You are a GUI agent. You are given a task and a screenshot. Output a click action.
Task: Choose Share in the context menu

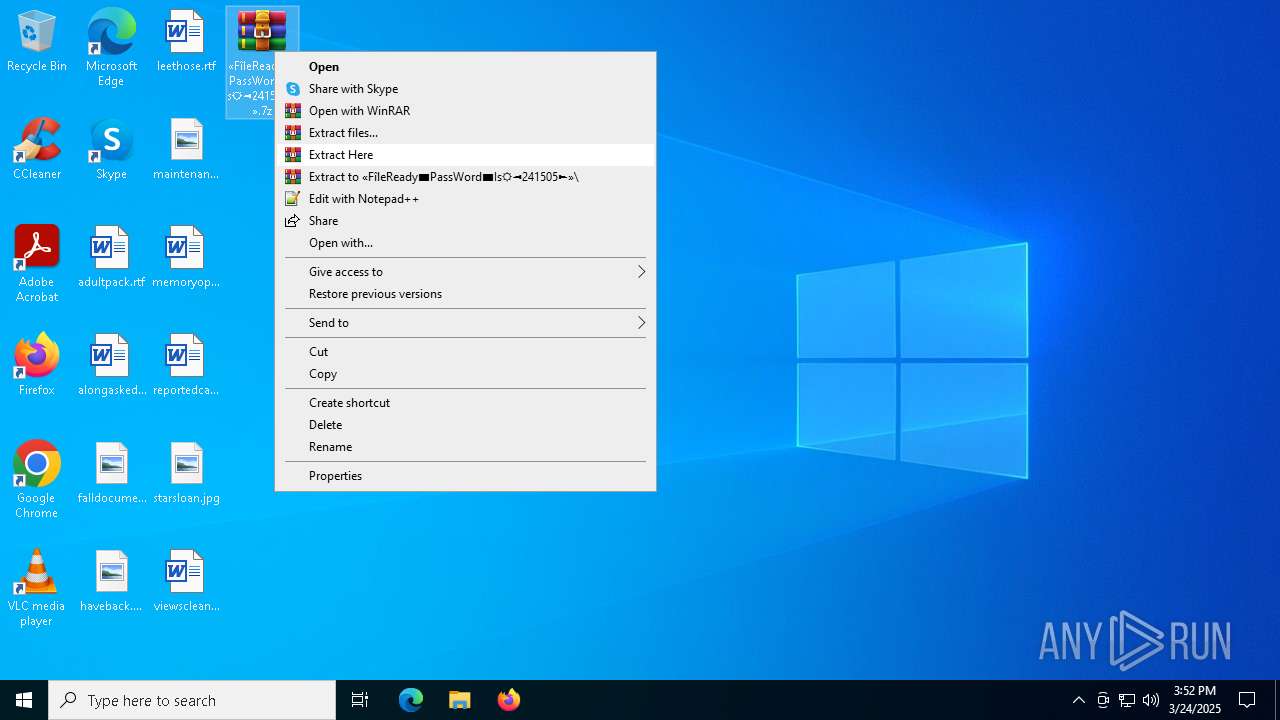point(465,221)
